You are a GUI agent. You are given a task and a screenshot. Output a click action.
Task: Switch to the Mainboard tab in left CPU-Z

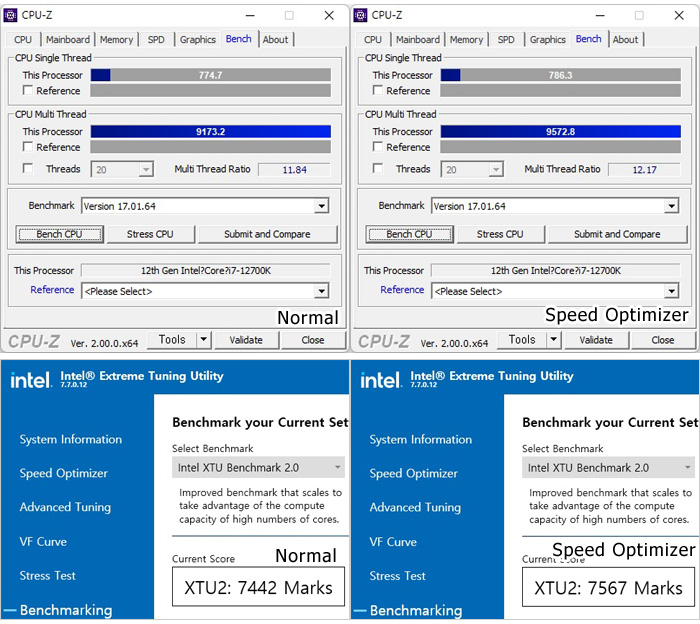coord(68,40)
